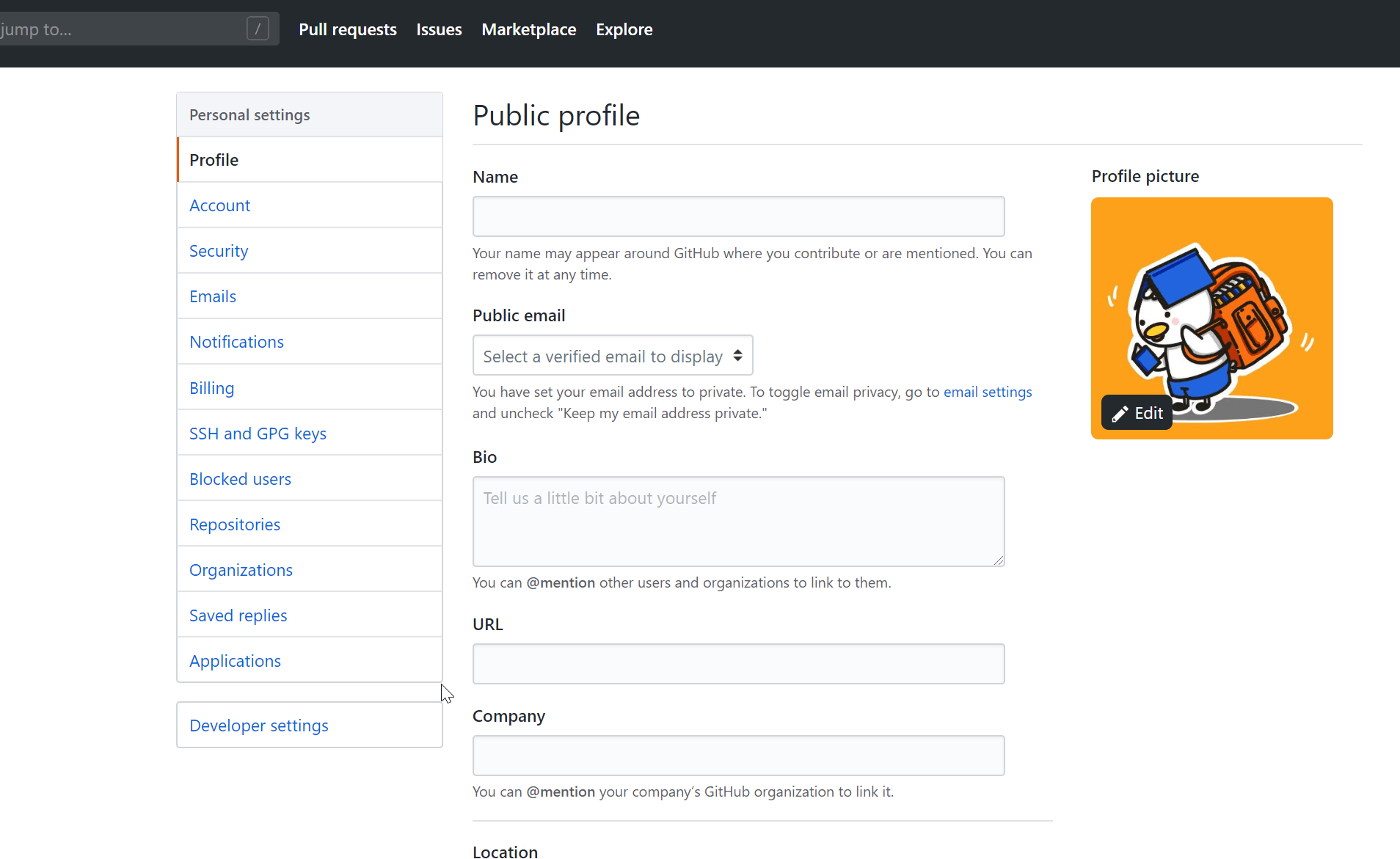Image resolution: width=1400 pixels, height=859 pixels.
Task: Select the Profile settings tab
Action: click(x=310, y=160)
